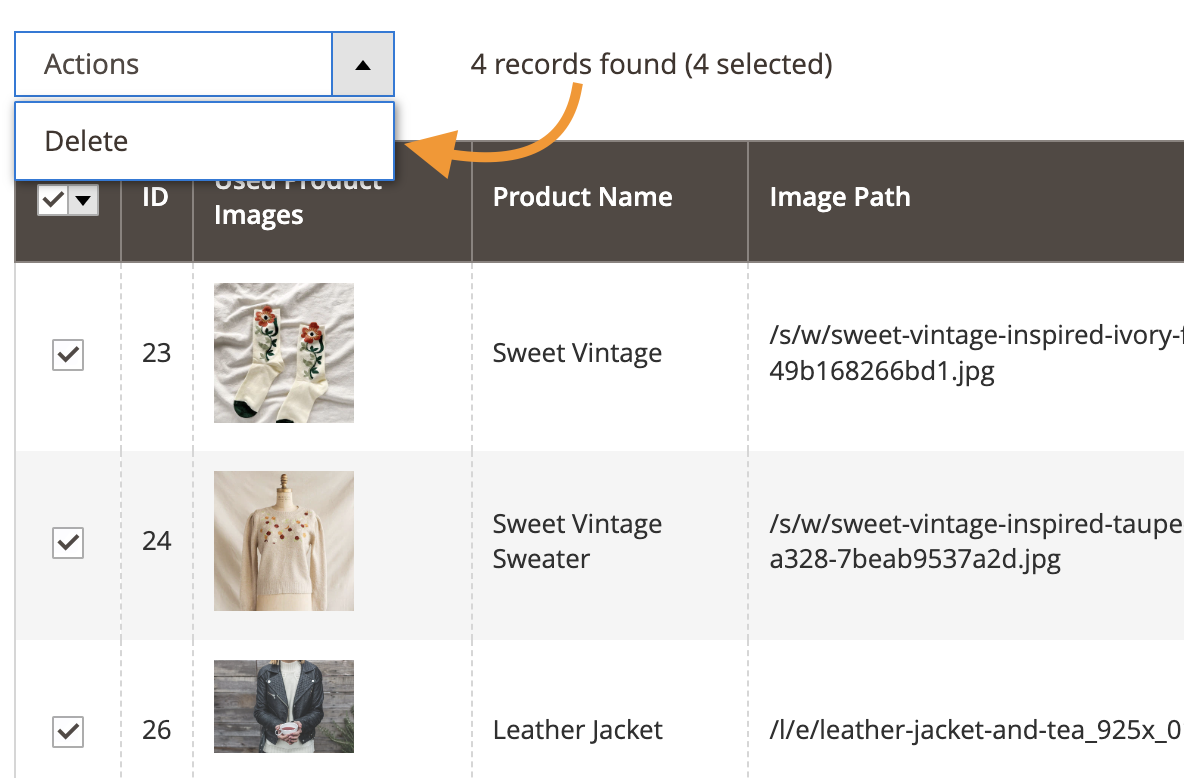Select the ID cell 24
The width and height of the screenshot is (1184, 778).
point(156,541)
